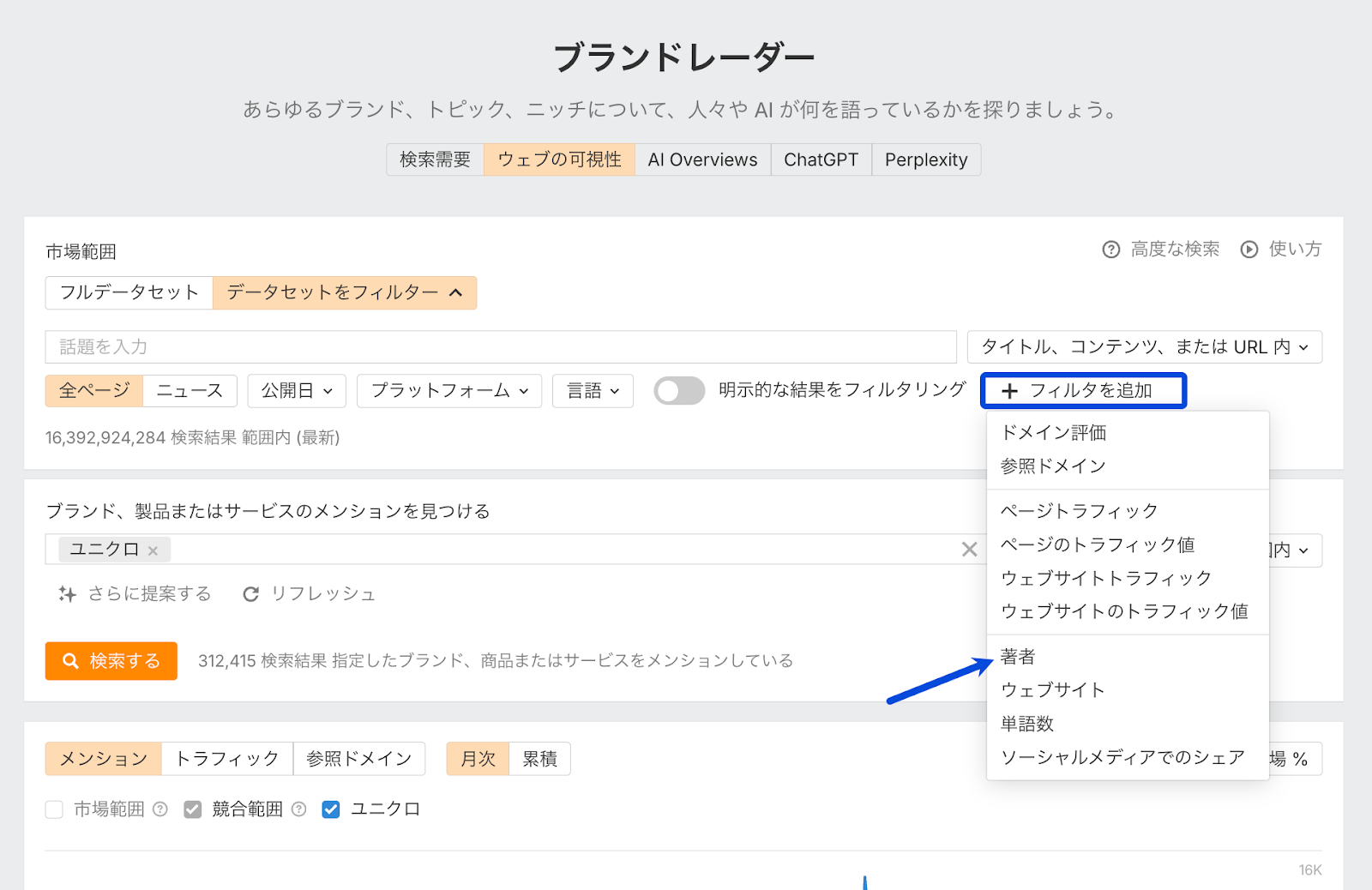Click the help icon beside 高度な検索
The height and width of the screenshot is (890, 1372).
tap(1110, 250)
